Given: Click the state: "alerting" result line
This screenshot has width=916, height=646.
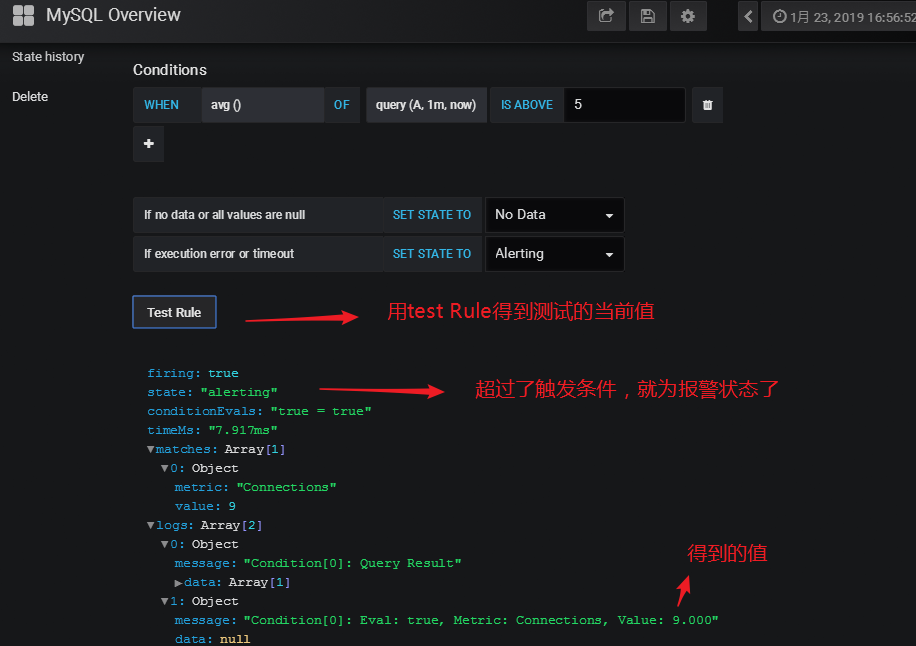Looking at the screenshot, I should pyautogui.click(x=212, y=392).
